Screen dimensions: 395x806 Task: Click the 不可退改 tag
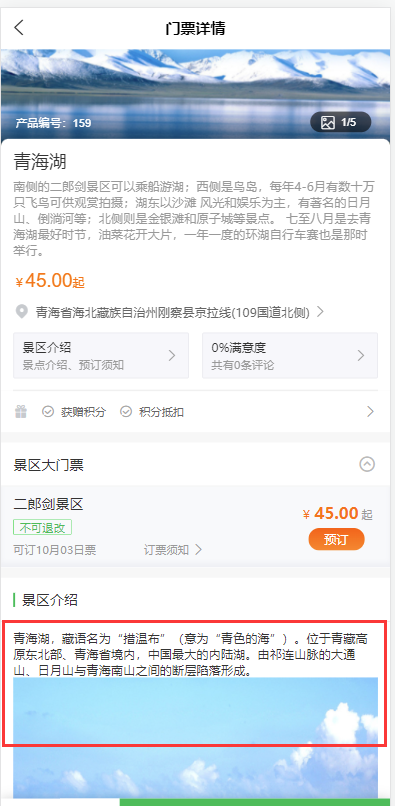(42, 527)
